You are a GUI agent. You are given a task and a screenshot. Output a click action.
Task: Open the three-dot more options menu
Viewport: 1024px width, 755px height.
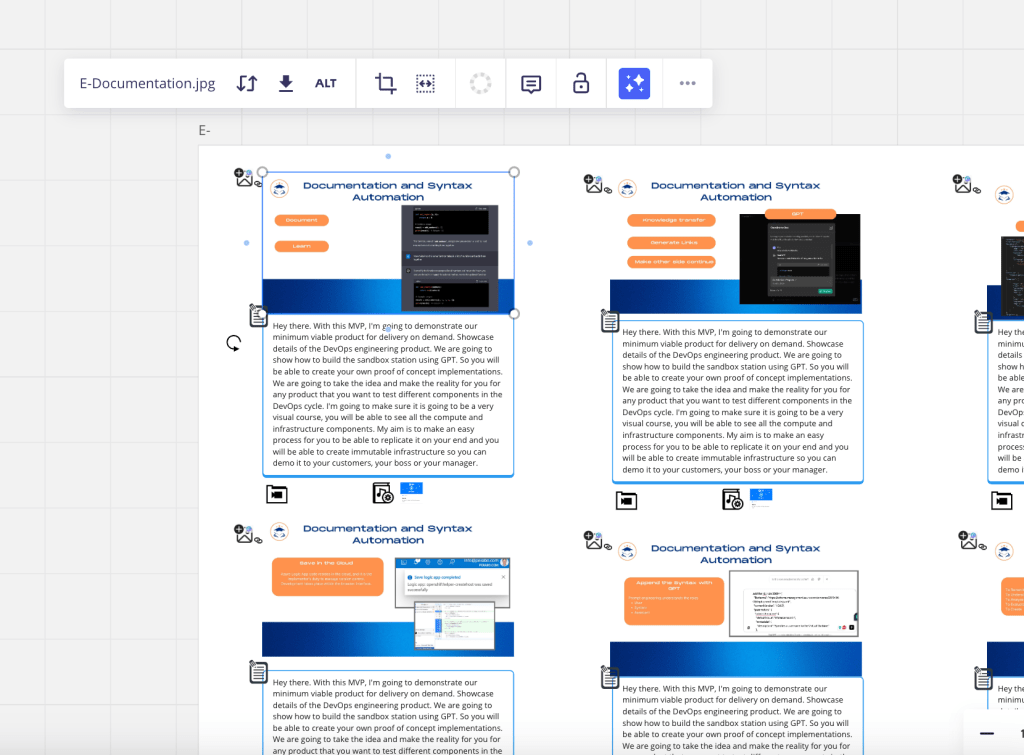click(687, 84)
